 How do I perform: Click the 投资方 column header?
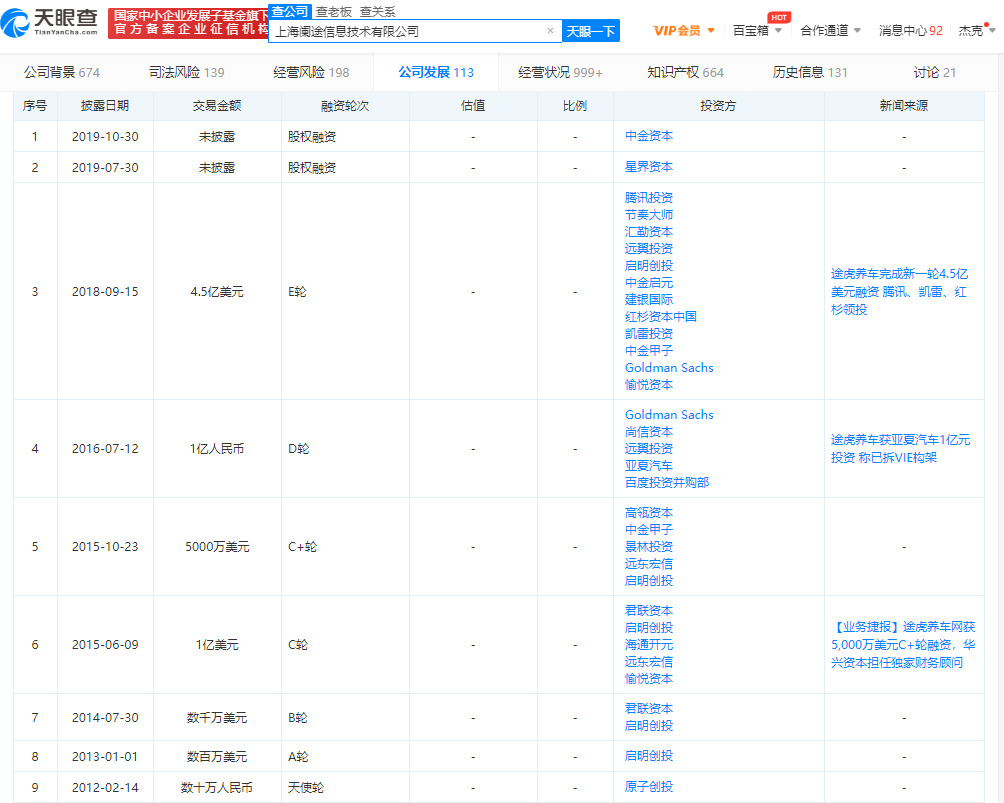click(718, 106)
